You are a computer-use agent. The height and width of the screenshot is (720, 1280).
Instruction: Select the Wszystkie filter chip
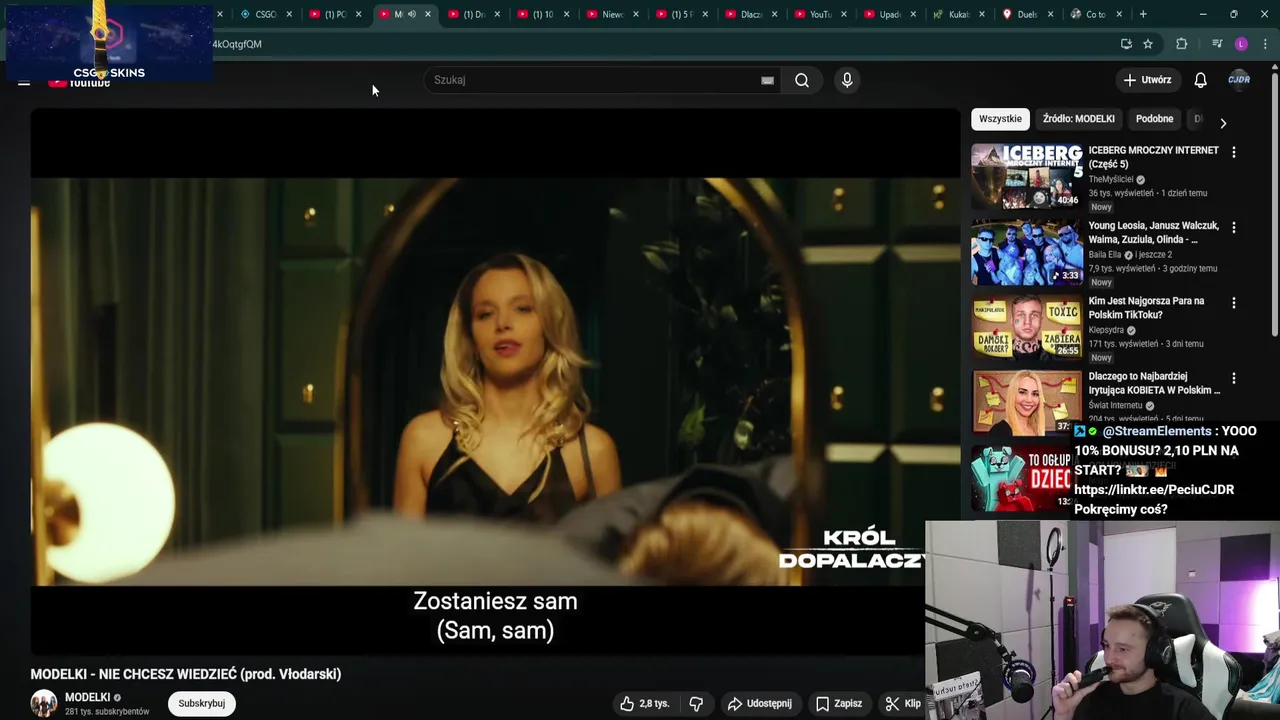point(1000,119)
